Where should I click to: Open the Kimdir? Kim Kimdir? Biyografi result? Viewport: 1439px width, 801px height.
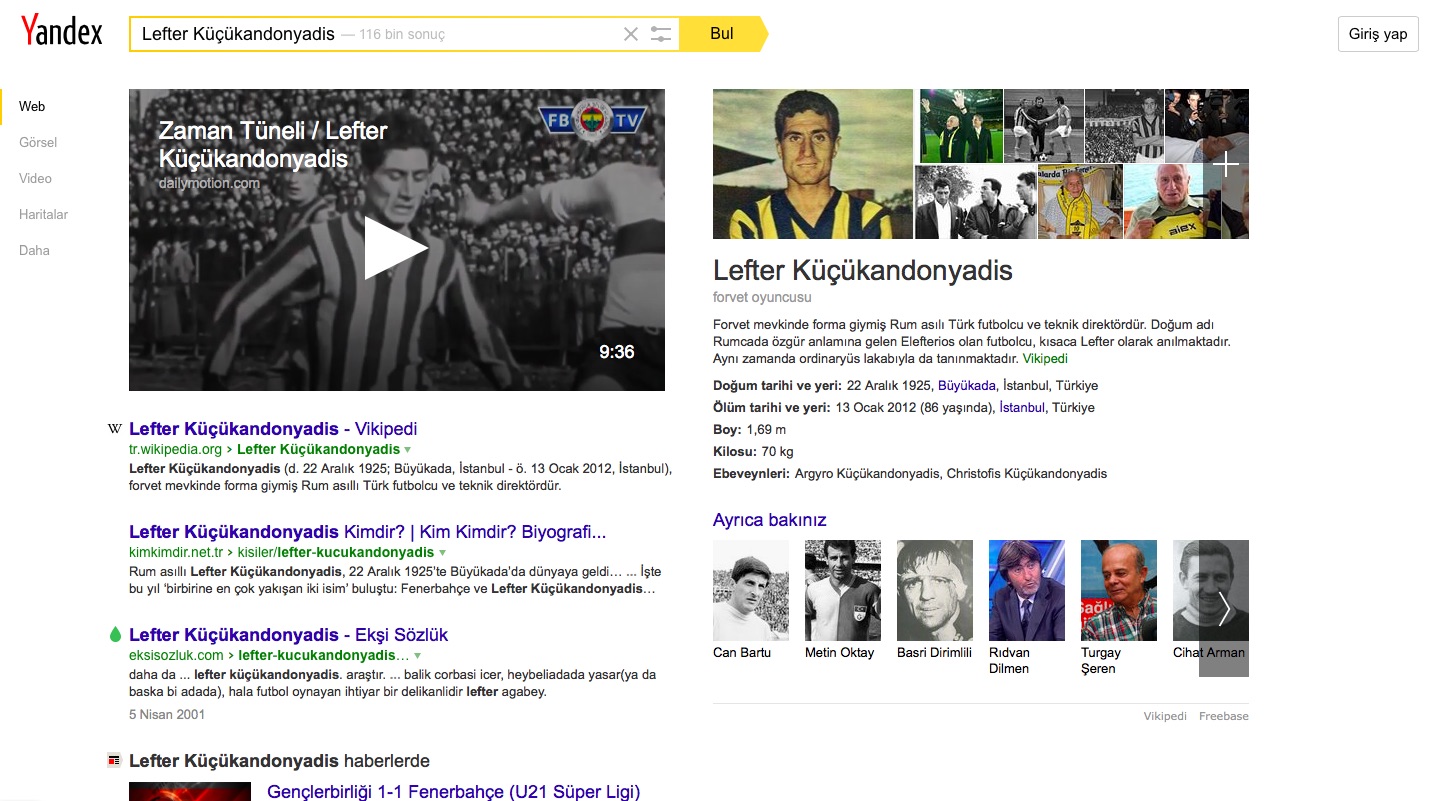[x=367, y=532]
